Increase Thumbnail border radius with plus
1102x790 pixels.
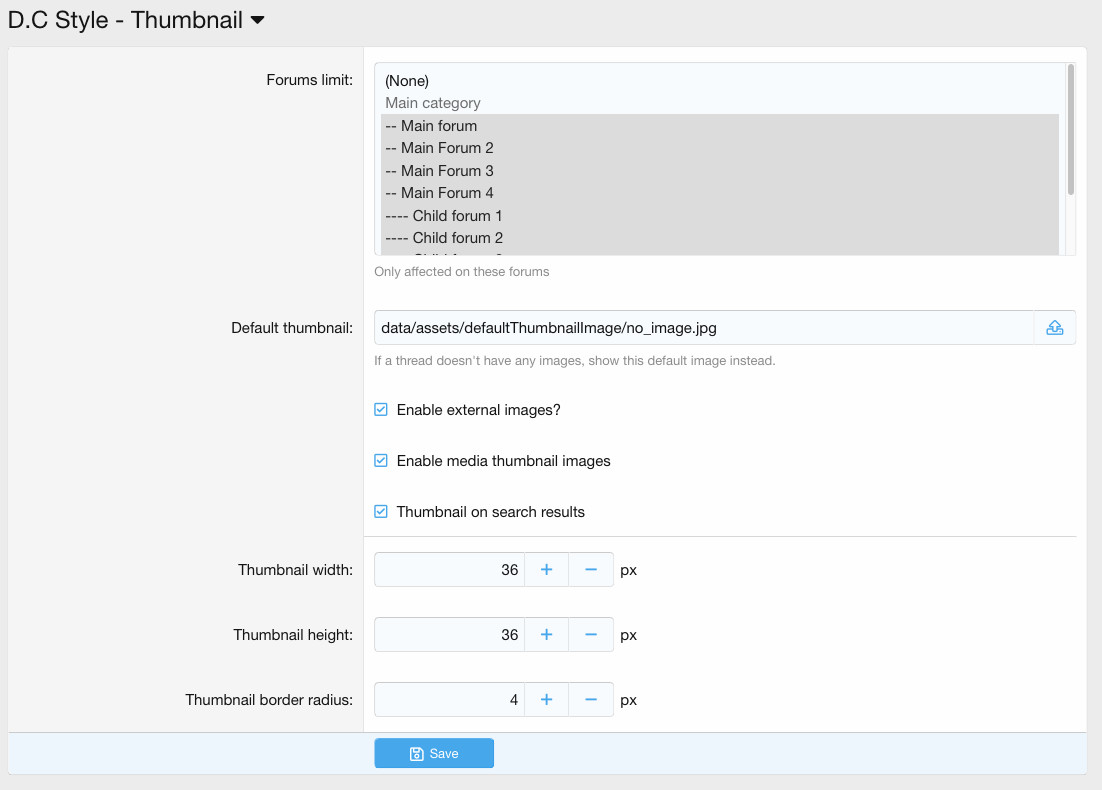tap(546, 700)
